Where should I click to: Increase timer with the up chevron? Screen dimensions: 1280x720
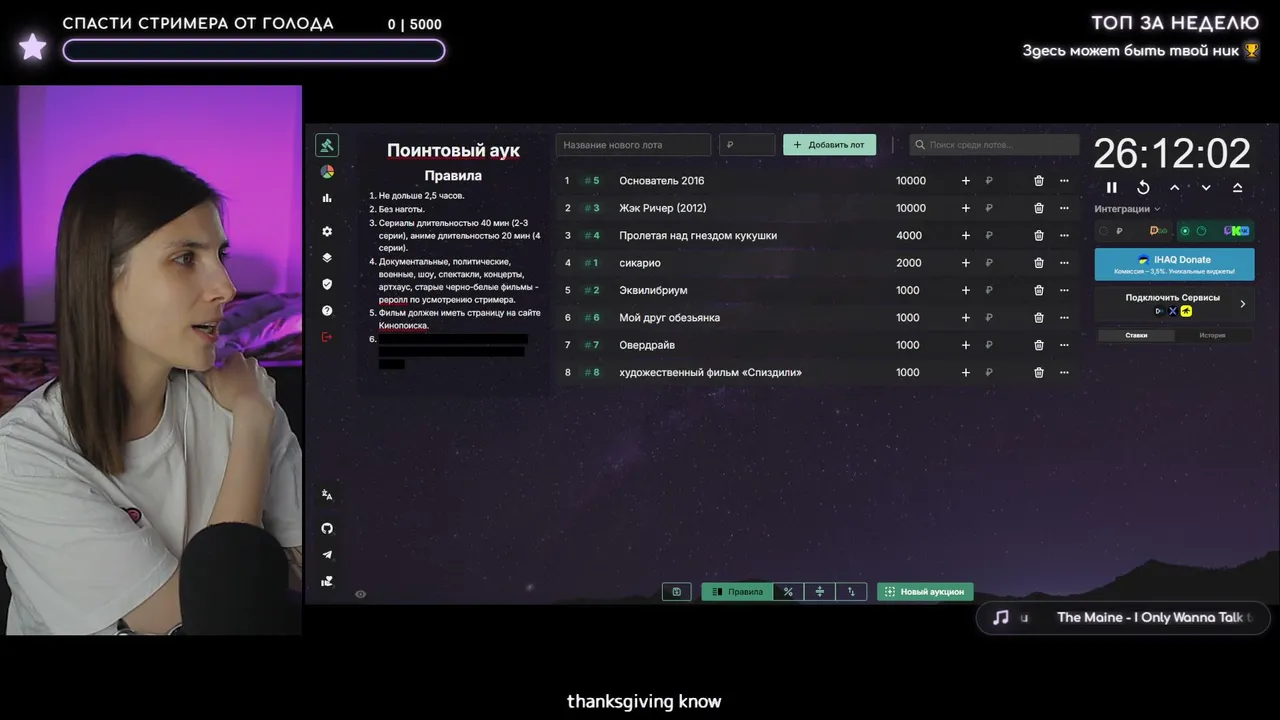[1175, 188]
